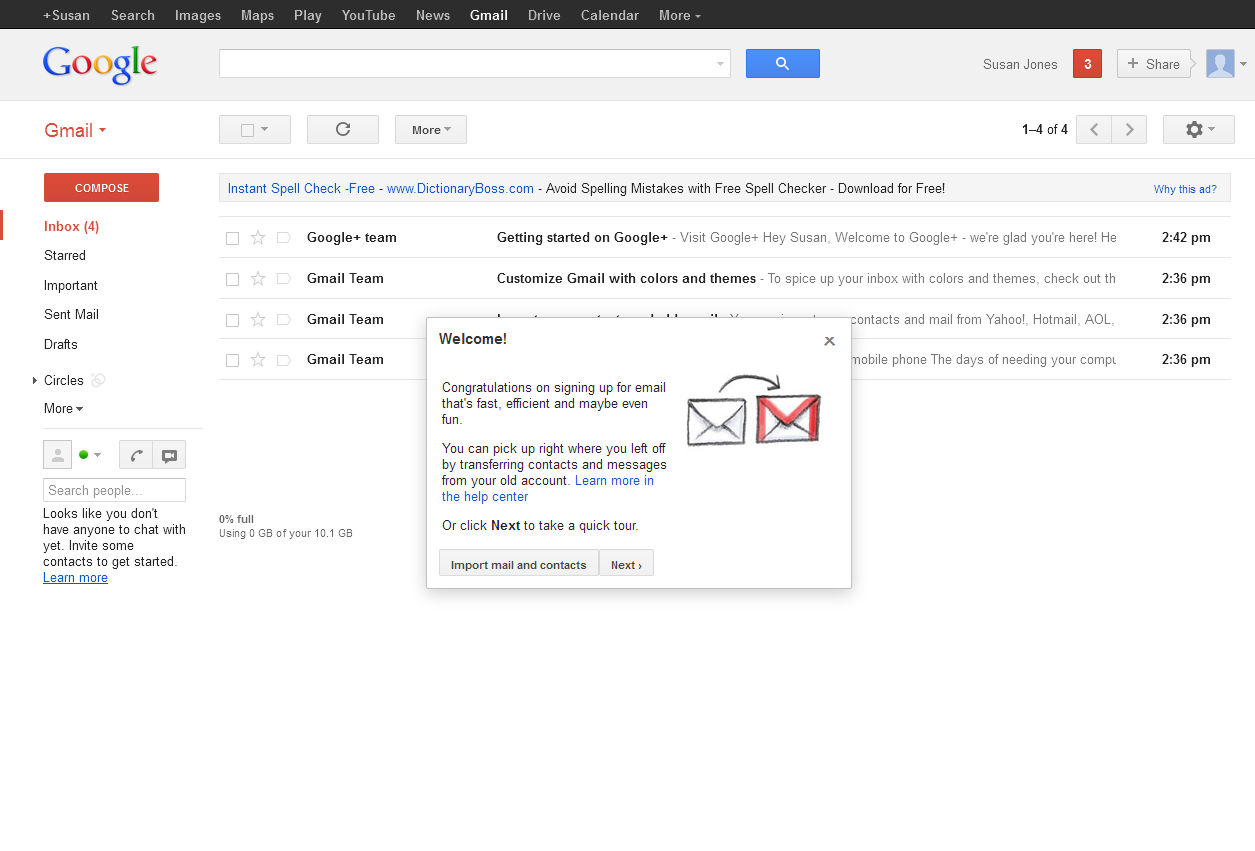
Task: Click the chat profile silhouette icon
Action: click(57, 455)
